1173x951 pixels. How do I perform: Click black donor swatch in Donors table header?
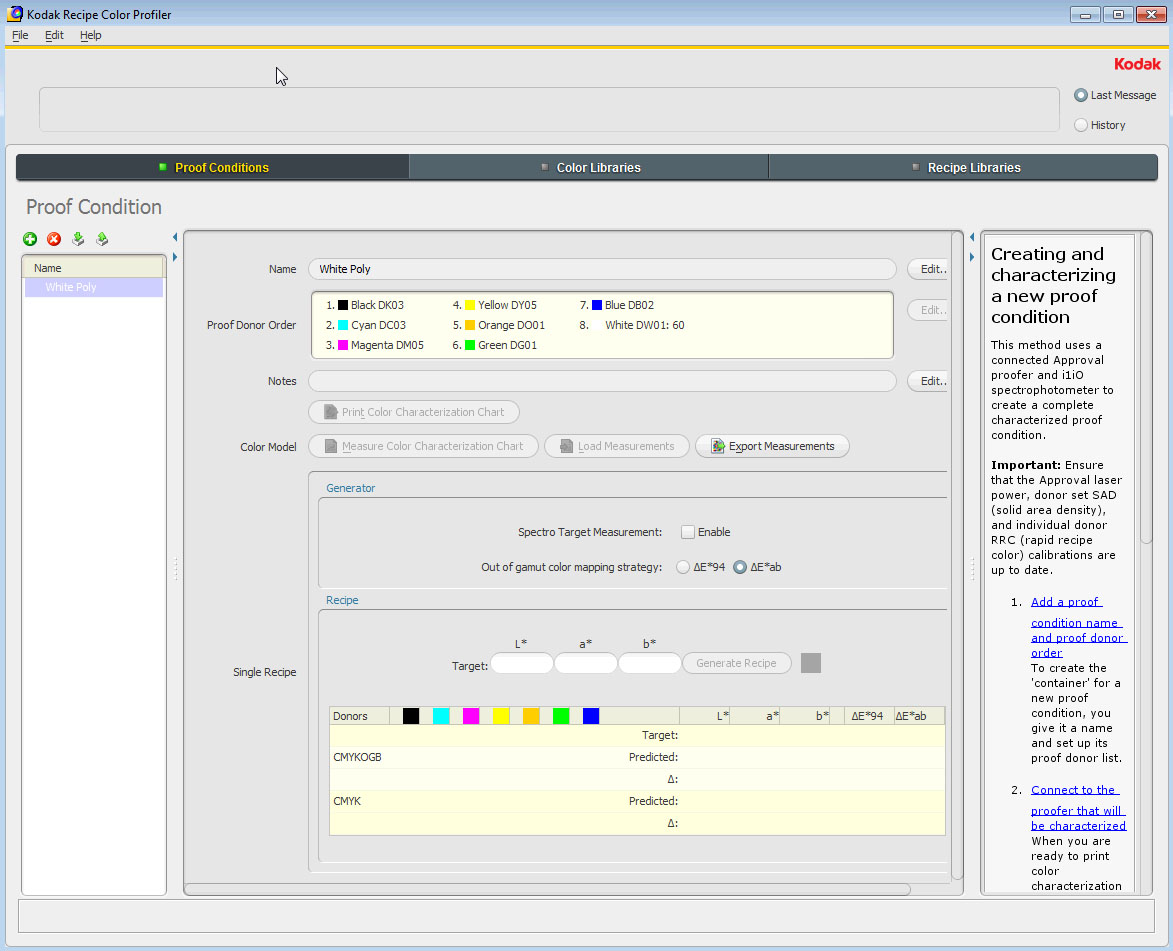(x=411, y=716)
